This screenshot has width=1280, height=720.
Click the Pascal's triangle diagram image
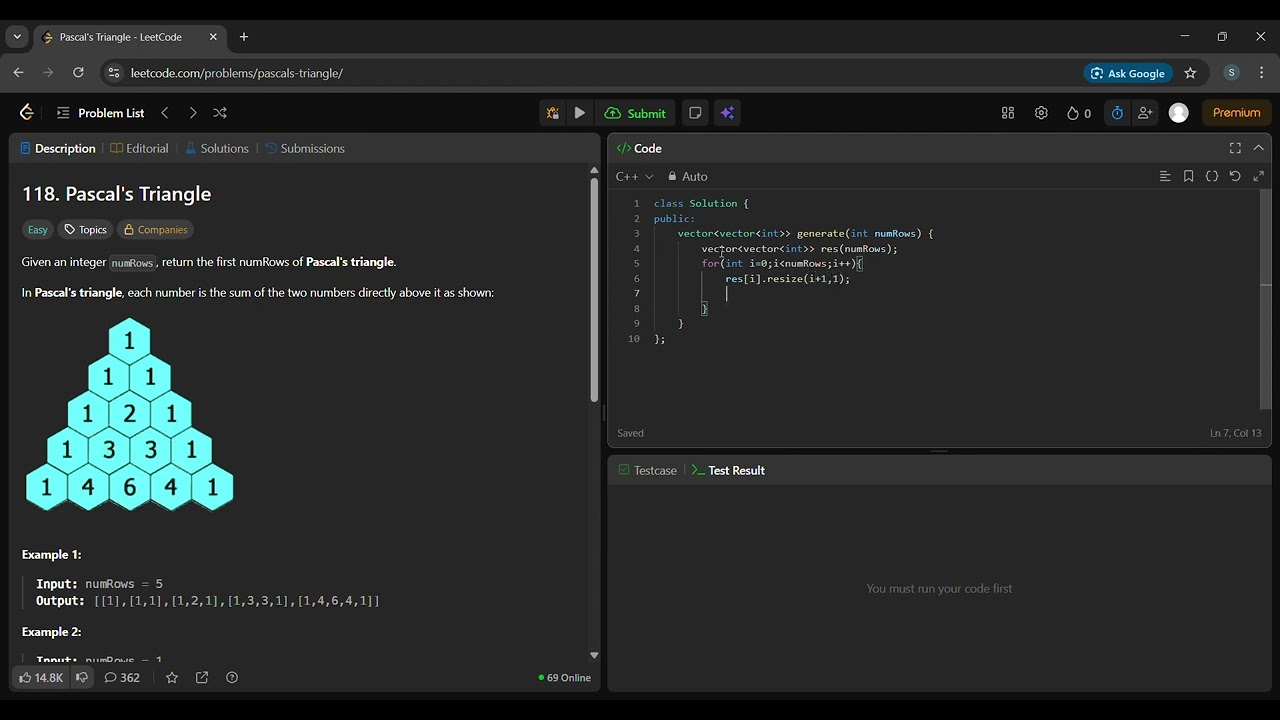129,415
